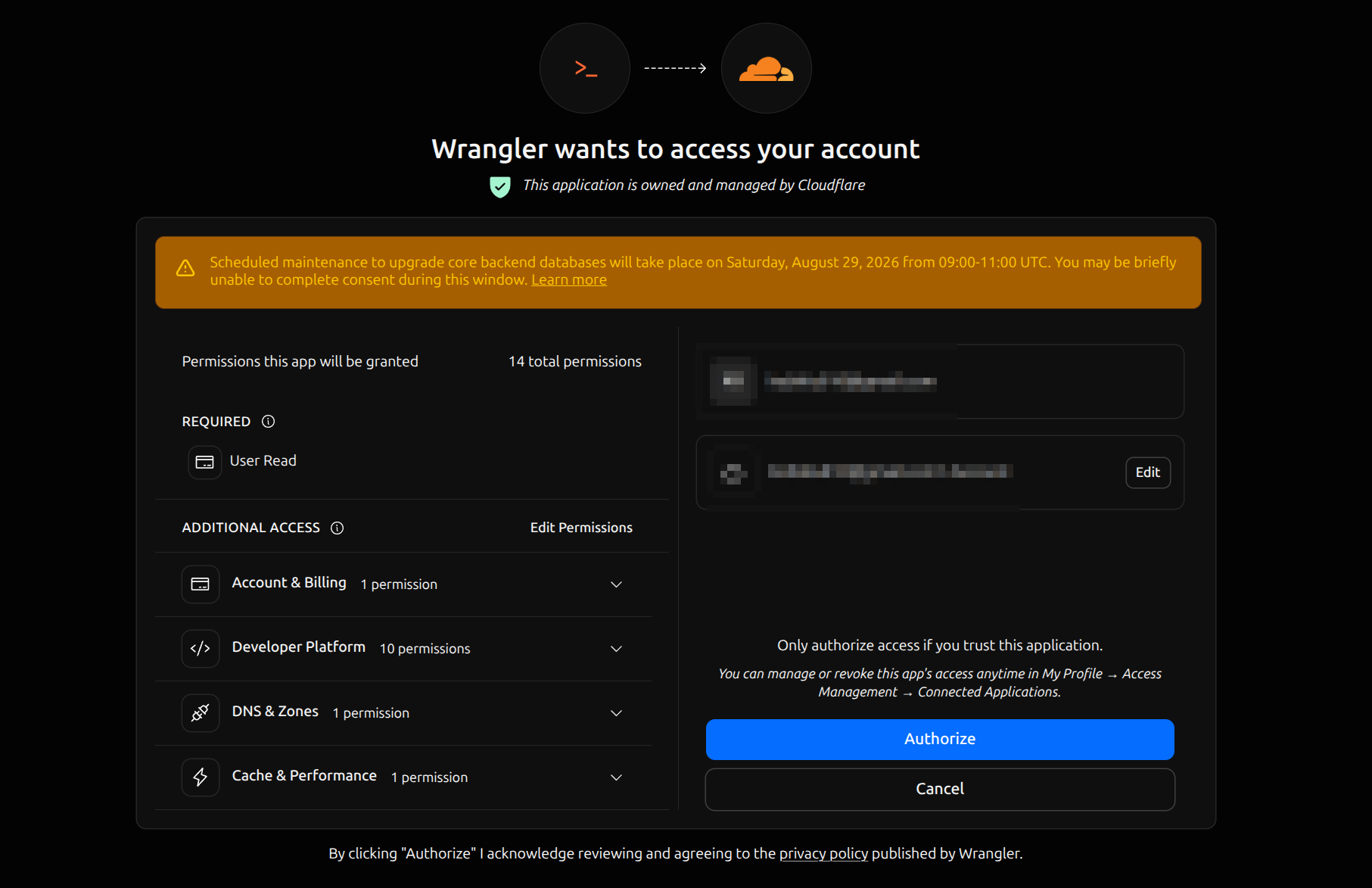Click the blurred user avatar thumbnail
Image resolution: width=1372 pixels, height=888 pixels.
[x=733, y=381]
